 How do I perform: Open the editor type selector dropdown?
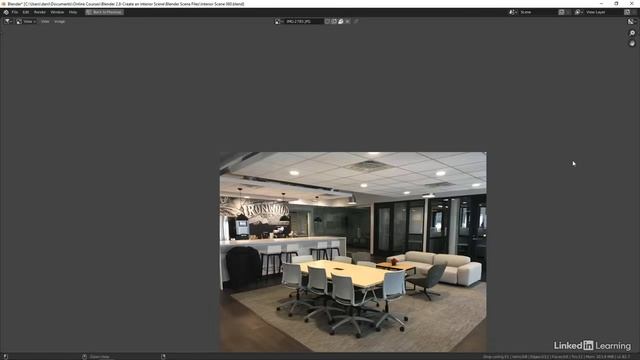pos(8,21)
